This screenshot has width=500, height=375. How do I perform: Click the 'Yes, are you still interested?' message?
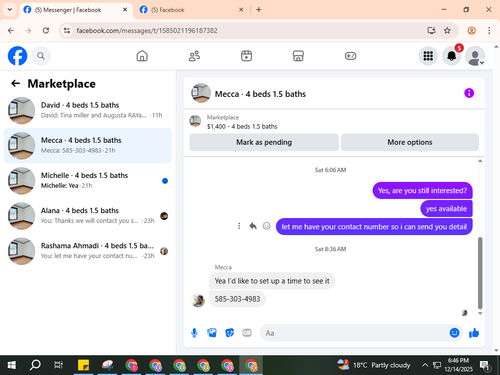click(x=422, y=190)
